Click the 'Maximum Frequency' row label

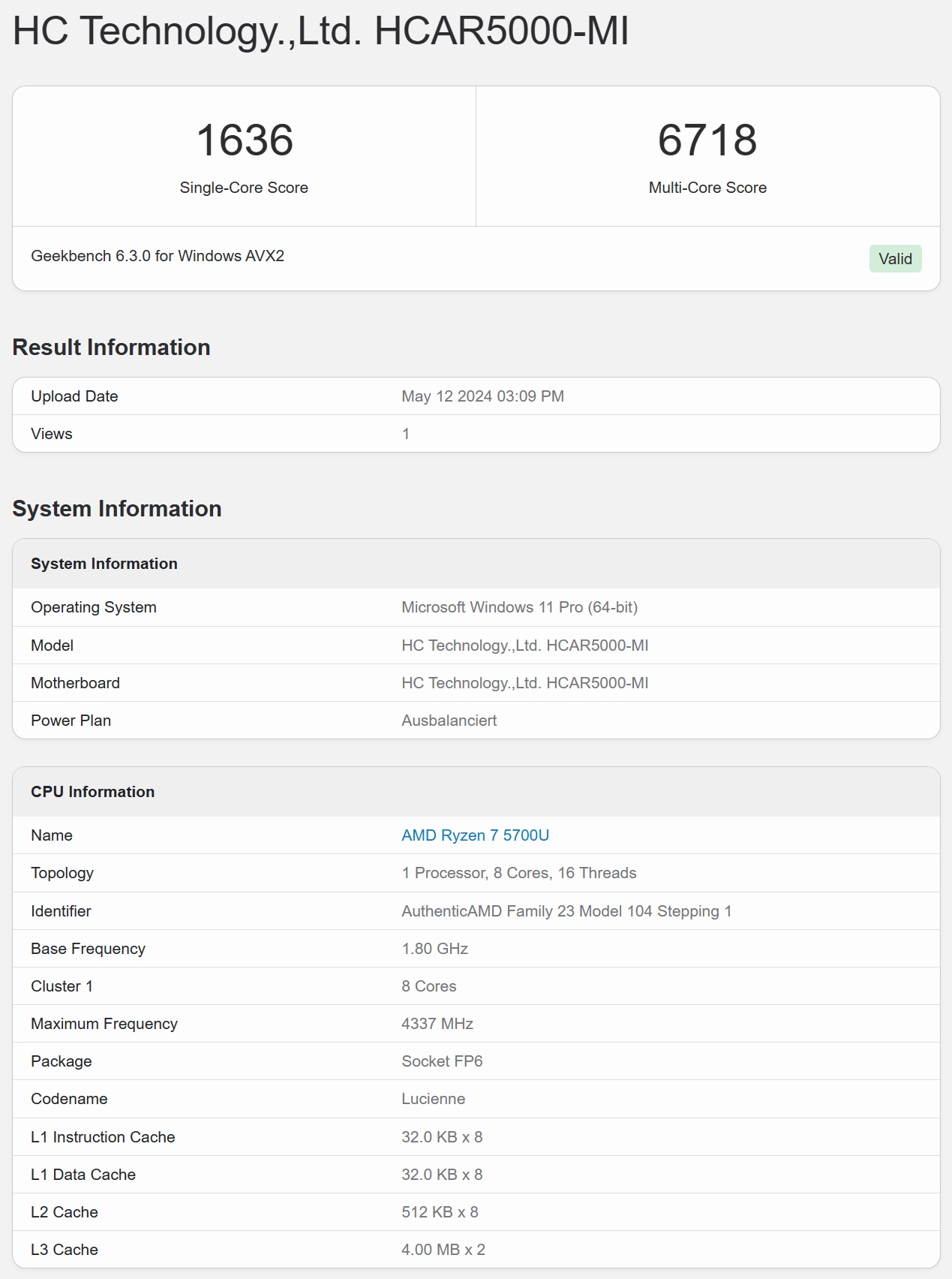[104, 1024]
